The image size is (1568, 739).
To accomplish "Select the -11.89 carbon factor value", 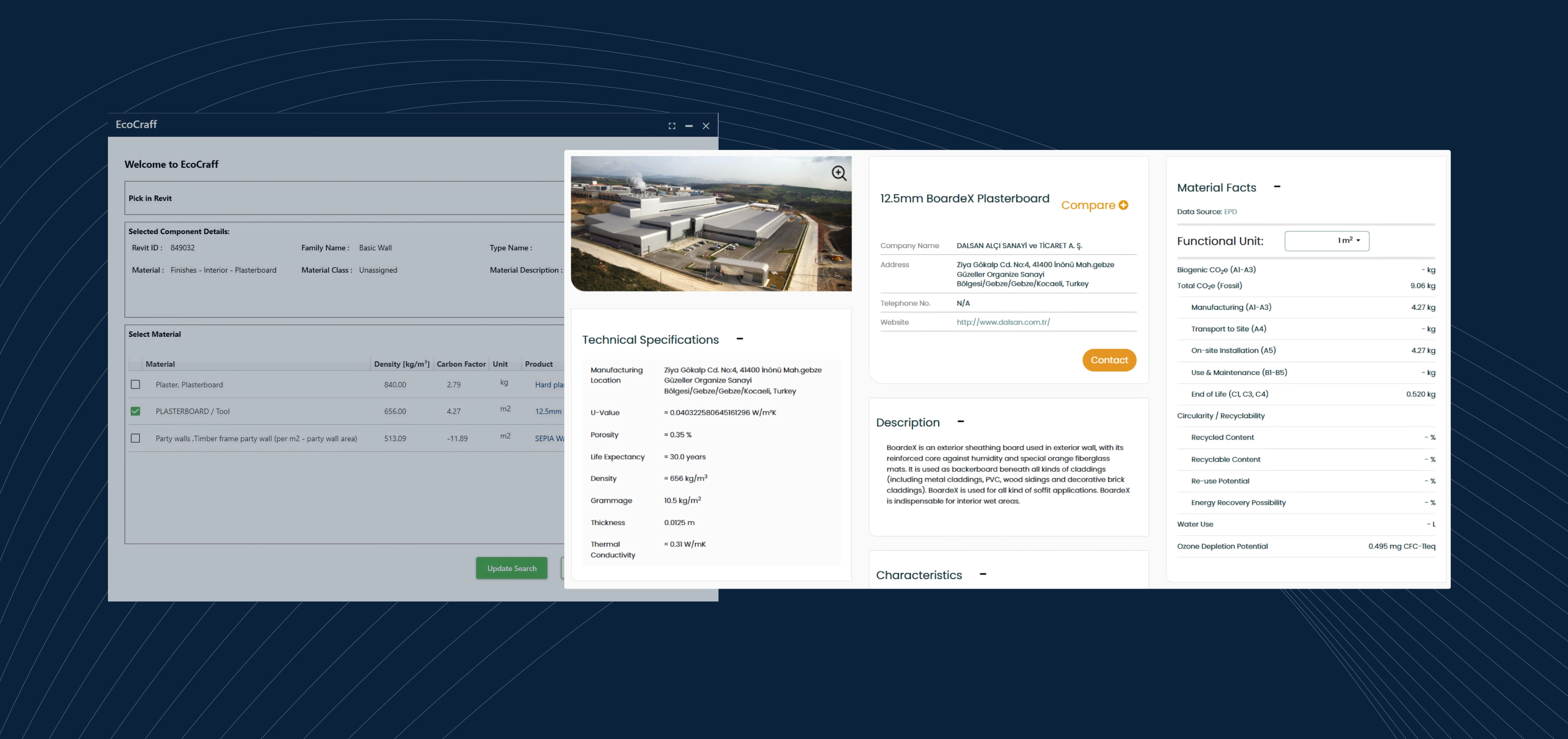I will point(457,439).
